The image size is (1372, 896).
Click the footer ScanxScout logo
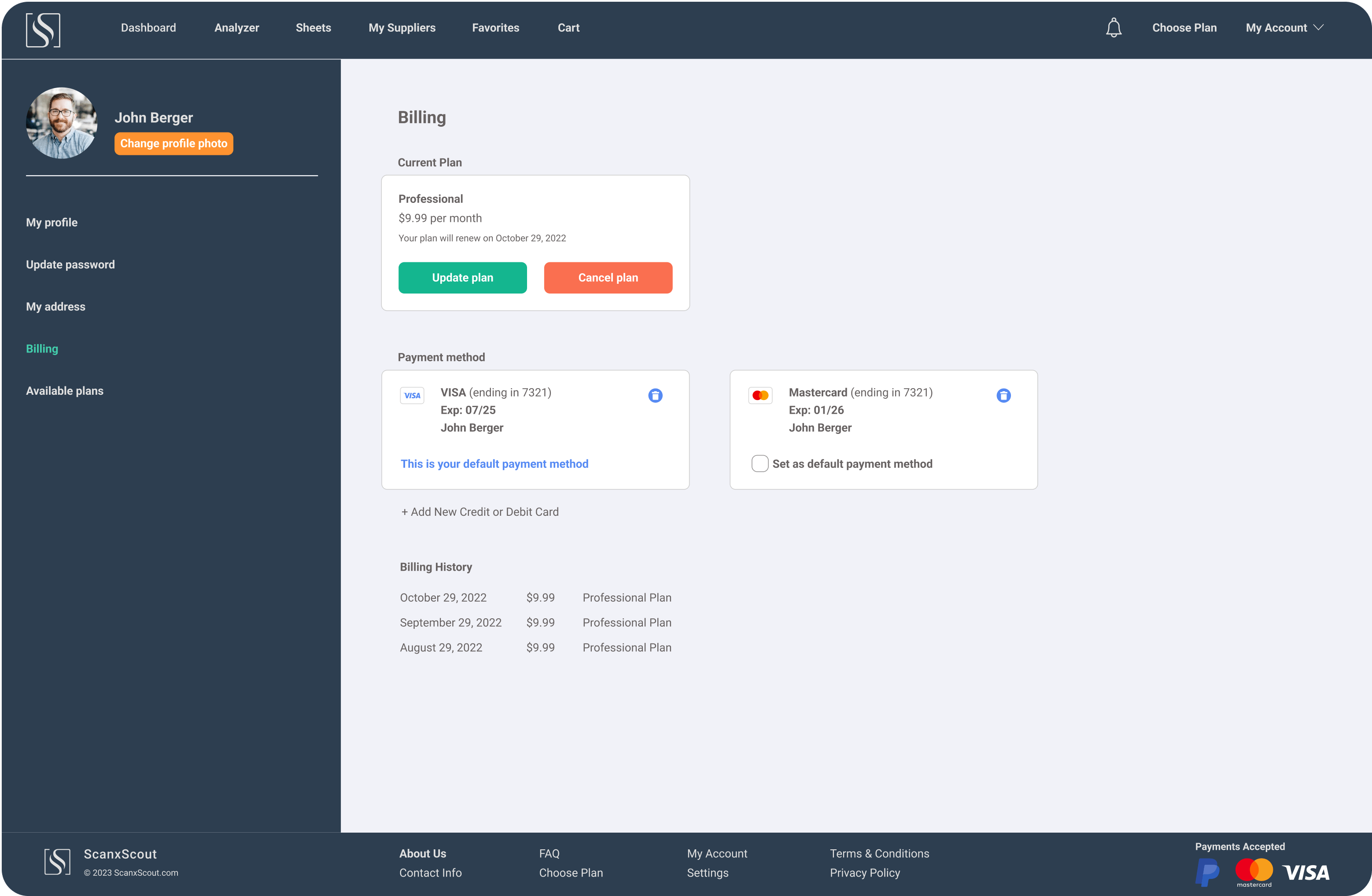58,862
